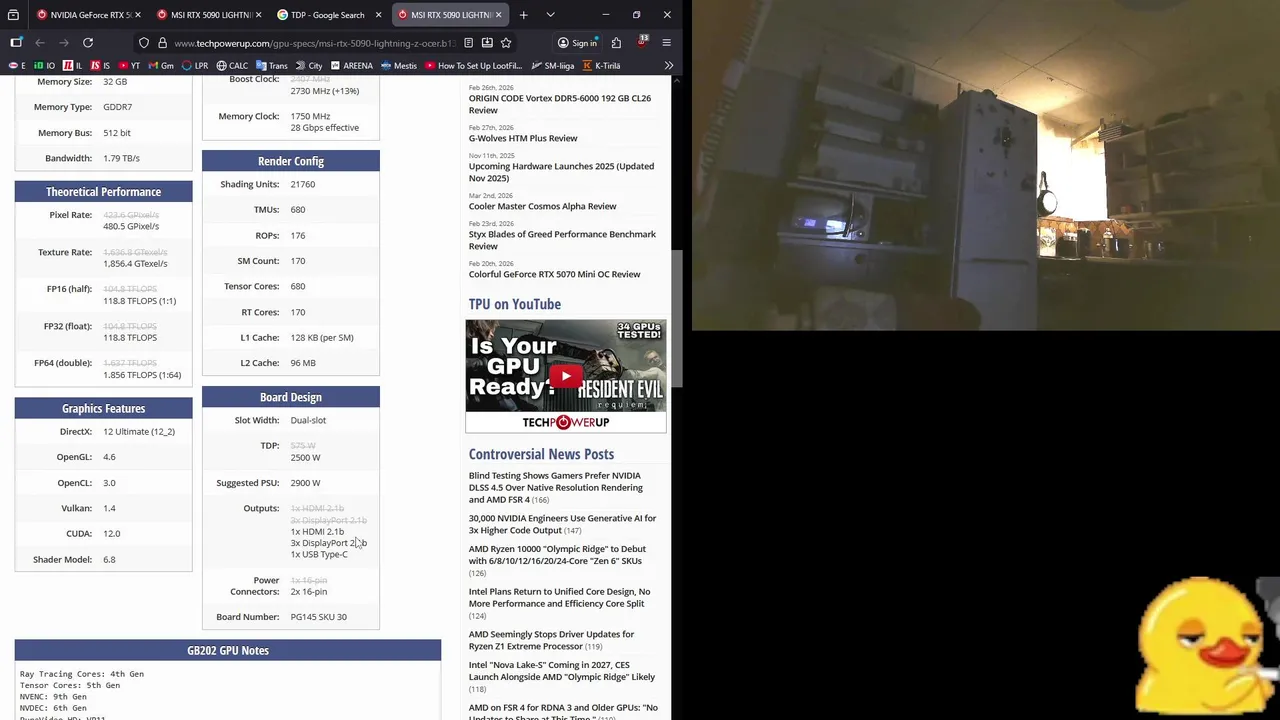Open AMD Stops Driver Updates Ryzen Z1 post
Image resolution: width=1280 pixels, height=720 pixels.
(552, 640)
